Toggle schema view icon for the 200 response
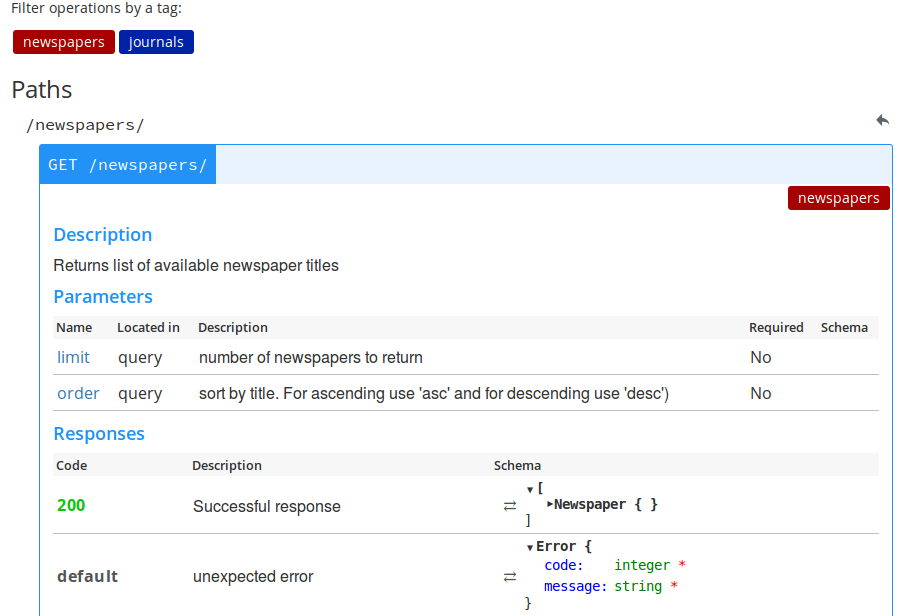Viewport: 902px width, 616px height. click(510, 506)
